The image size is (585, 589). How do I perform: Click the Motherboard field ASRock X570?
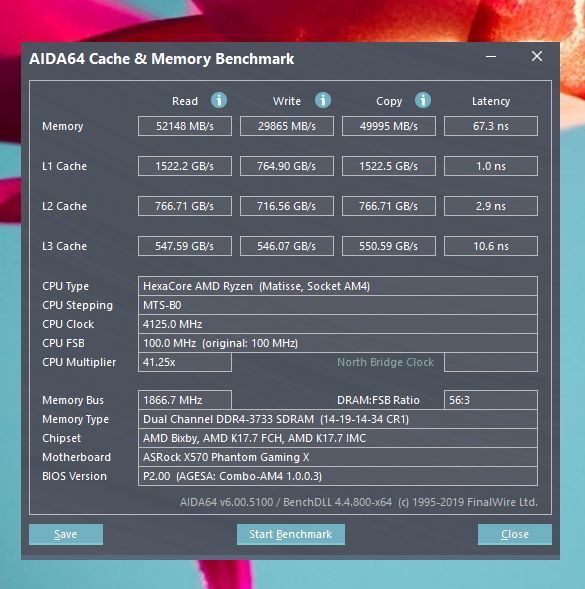pyautogui.click(x=338, y=457)
